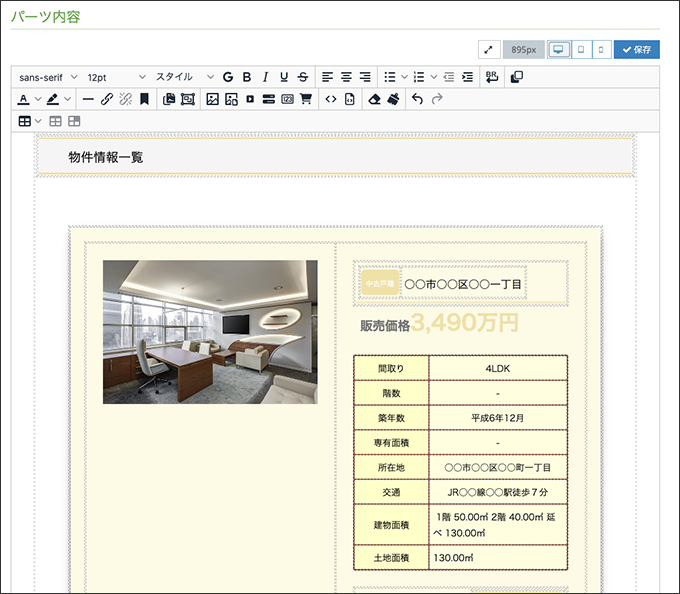The width and height of the screenshot is (680, 594).
Task: Click the eraser clear formatting icon
Action: [374, 99]
